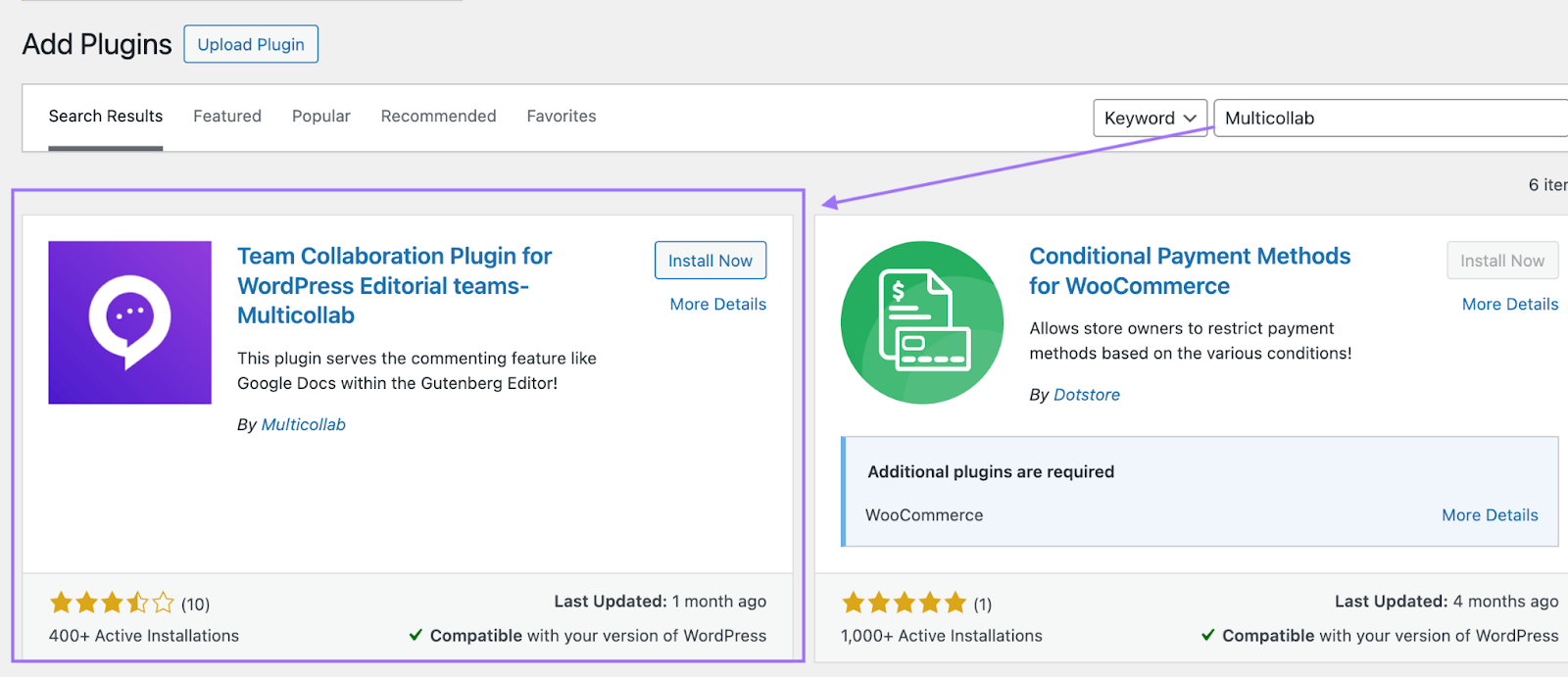
Task: Click the Allows store owners description text
Action: point(1191,341)
